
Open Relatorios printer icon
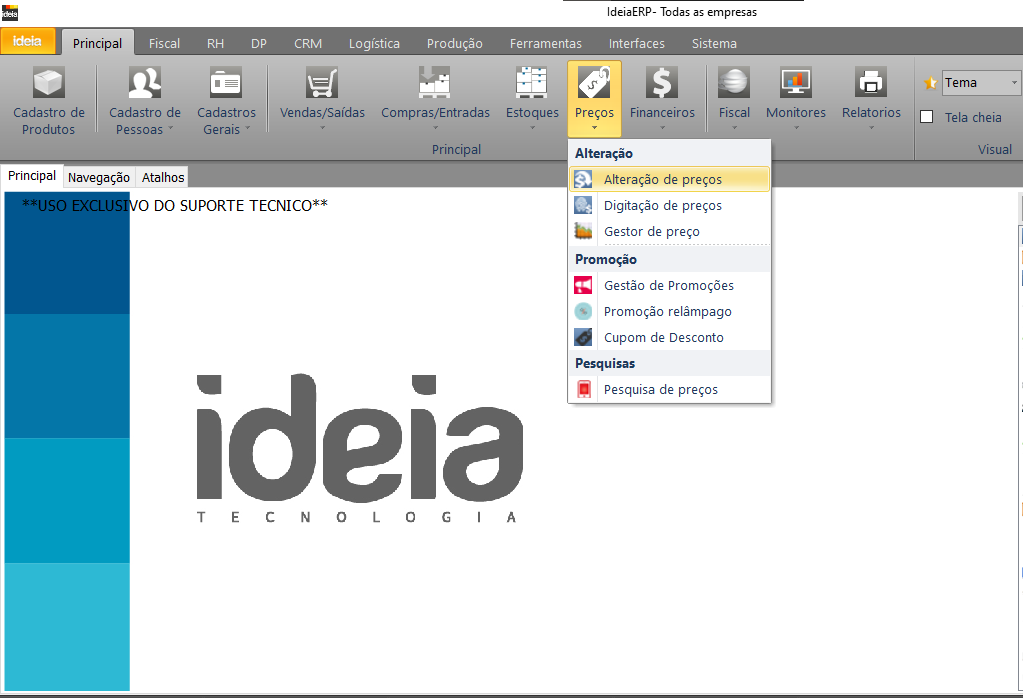(871, 82)
